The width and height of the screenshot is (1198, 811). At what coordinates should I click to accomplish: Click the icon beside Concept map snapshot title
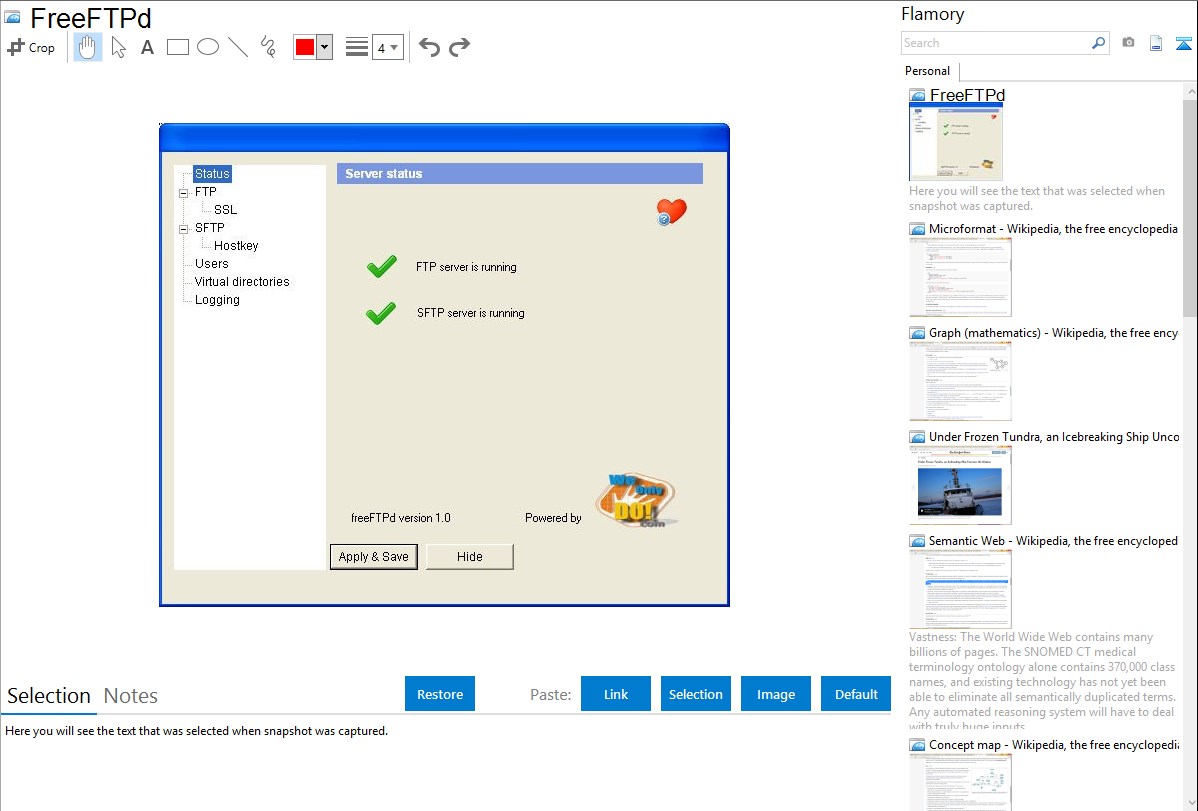[x=918, y=745]
